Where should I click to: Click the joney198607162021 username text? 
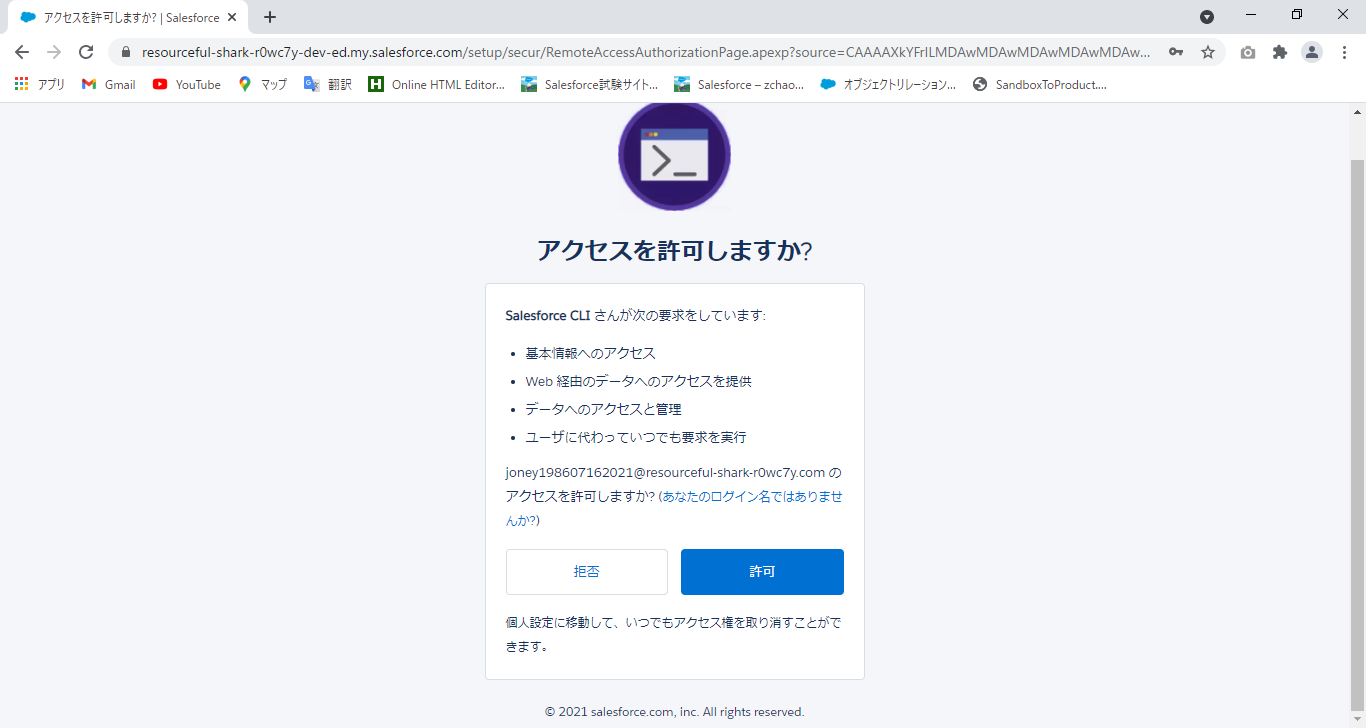point(665,472)
